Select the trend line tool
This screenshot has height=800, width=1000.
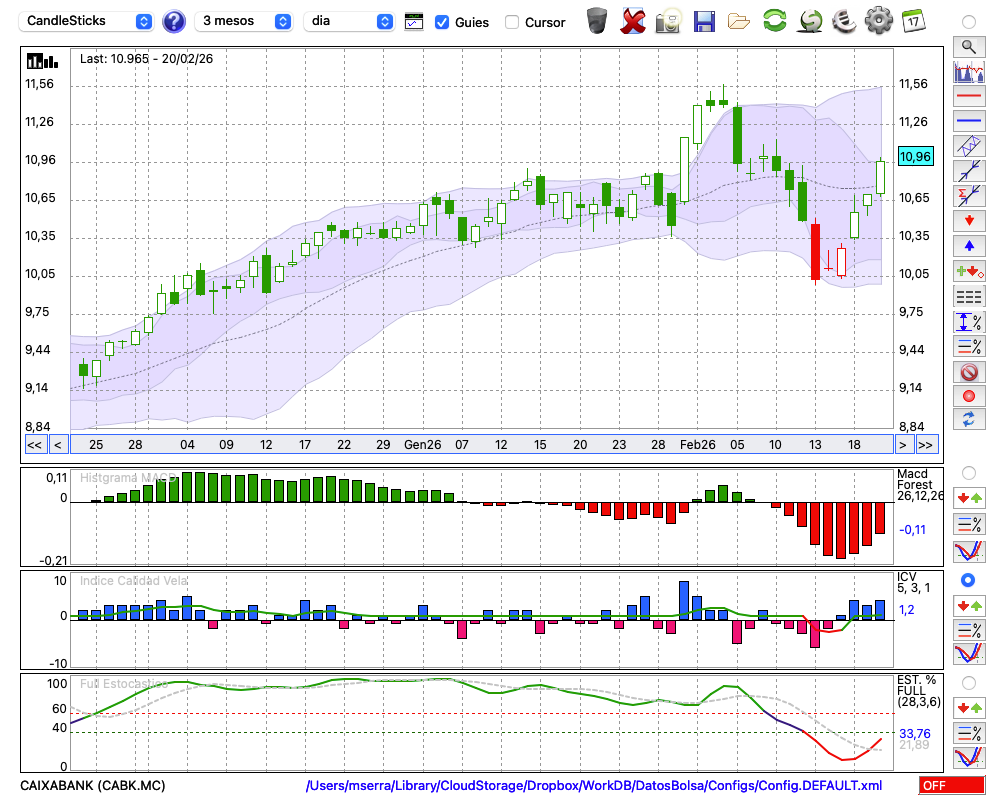[969, 171]
